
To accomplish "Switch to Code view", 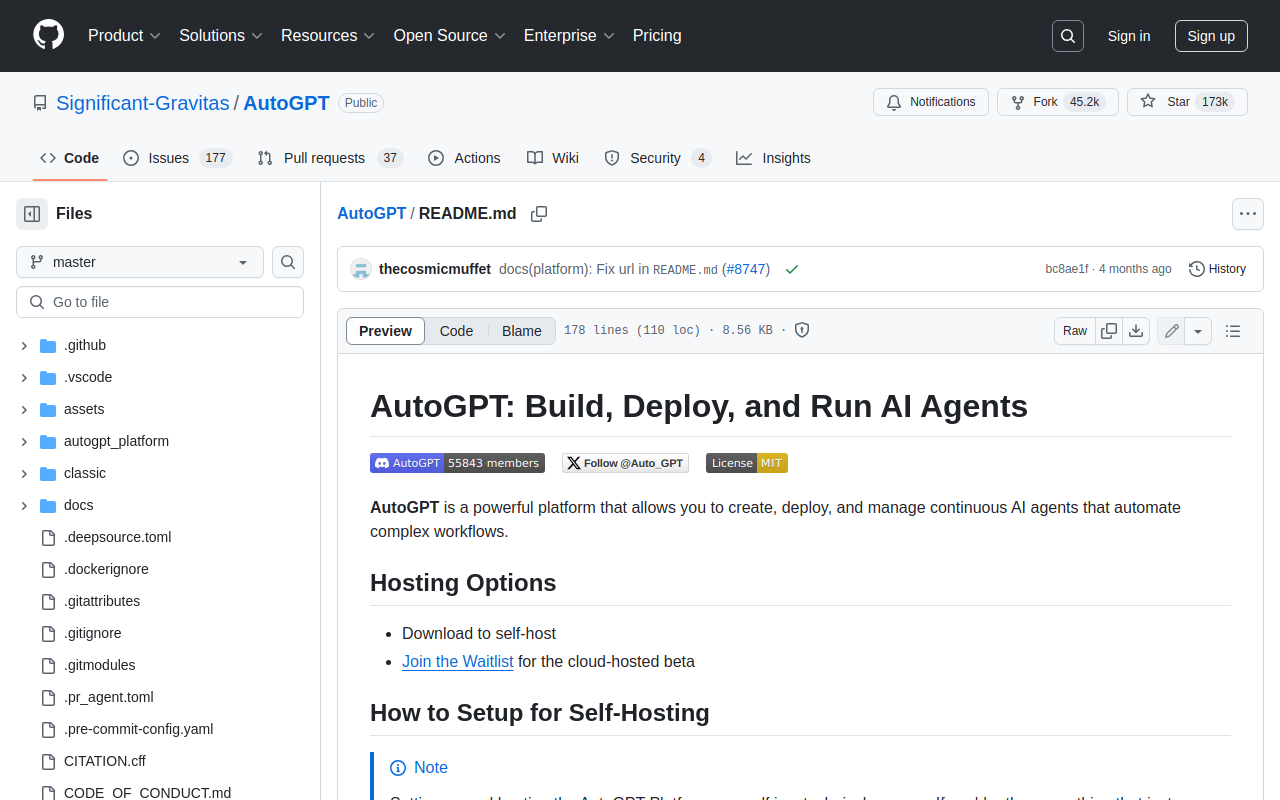I will (x=456, y=331).
